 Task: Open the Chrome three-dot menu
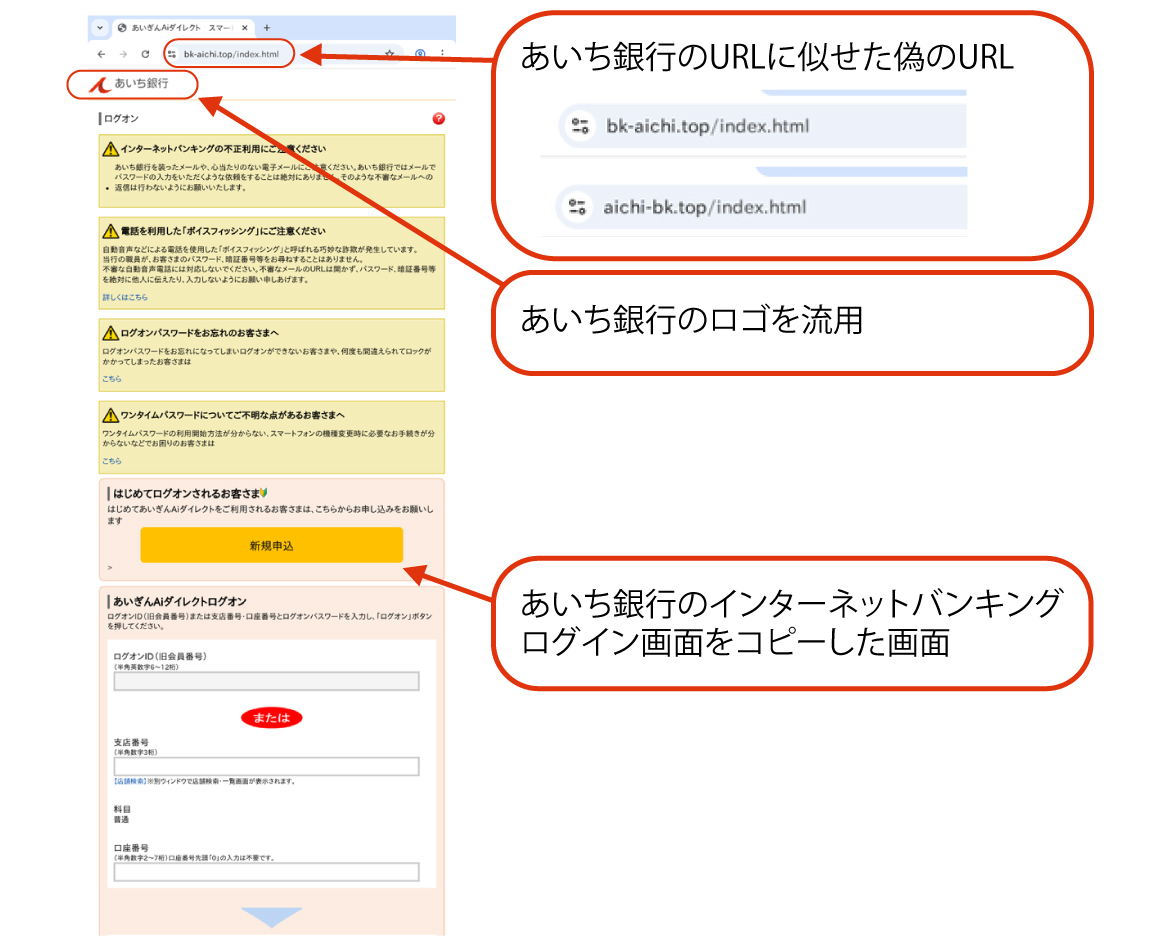pos(443,54)
